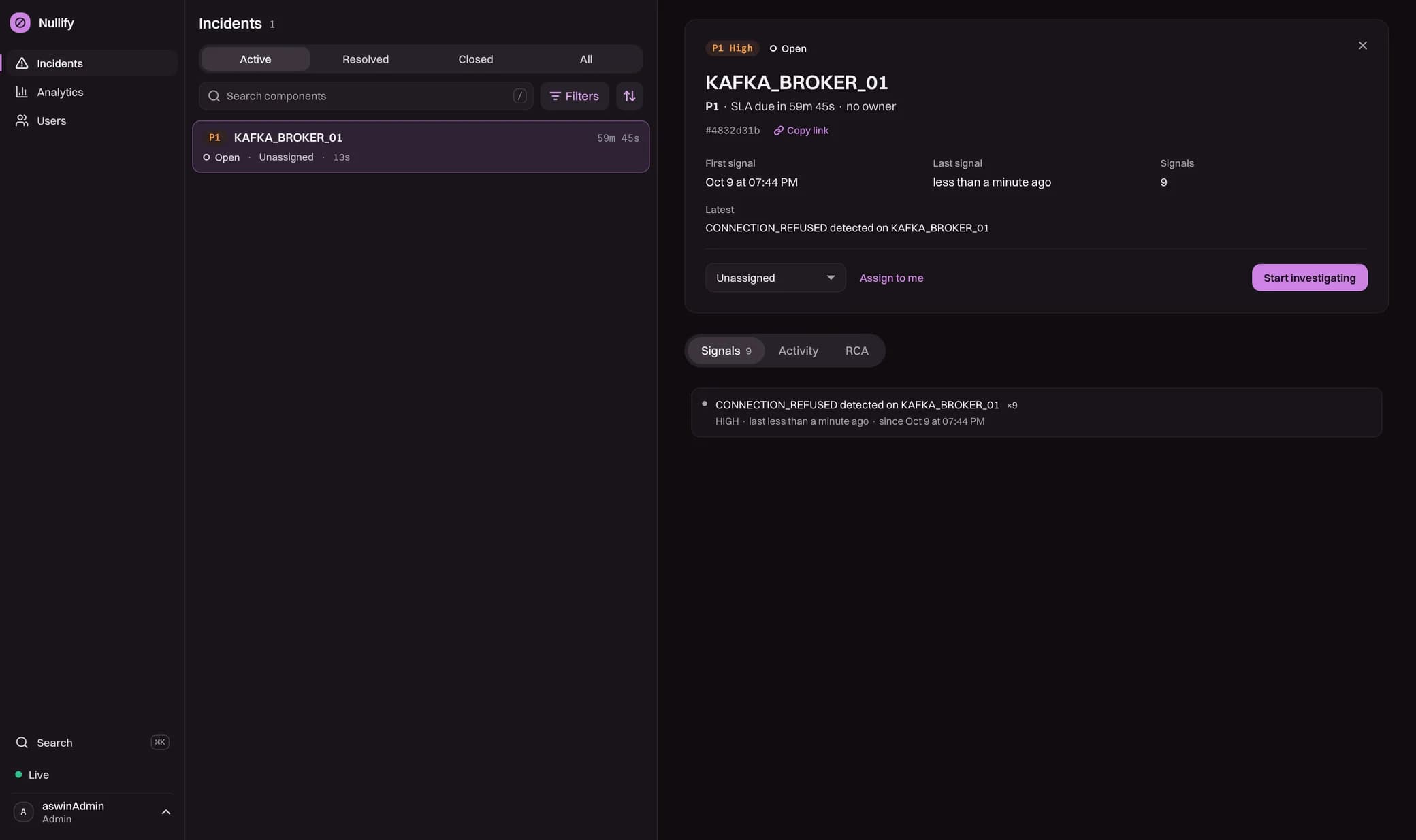Screen dimensions: 1416x840
Task: Click Assign to me
Action: (x=891, y=278)
